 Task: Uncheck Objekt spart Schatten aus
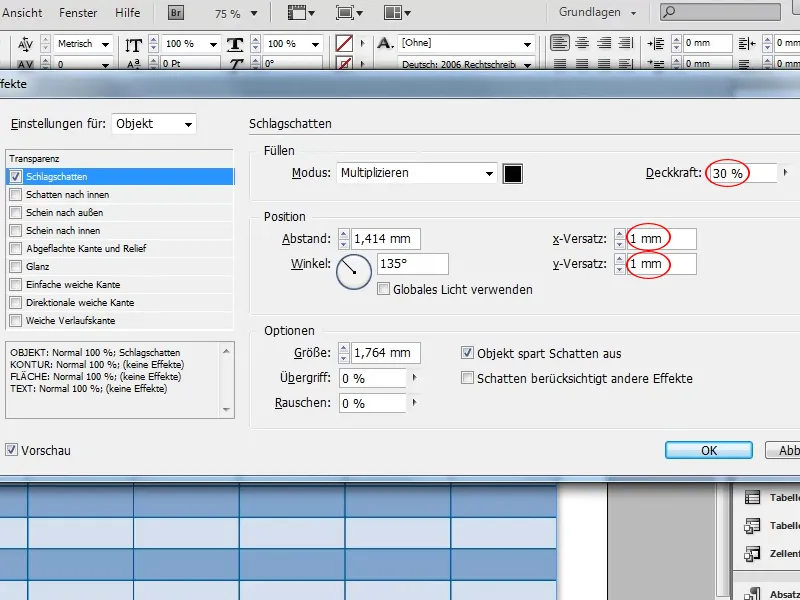(x=467, y=353)
